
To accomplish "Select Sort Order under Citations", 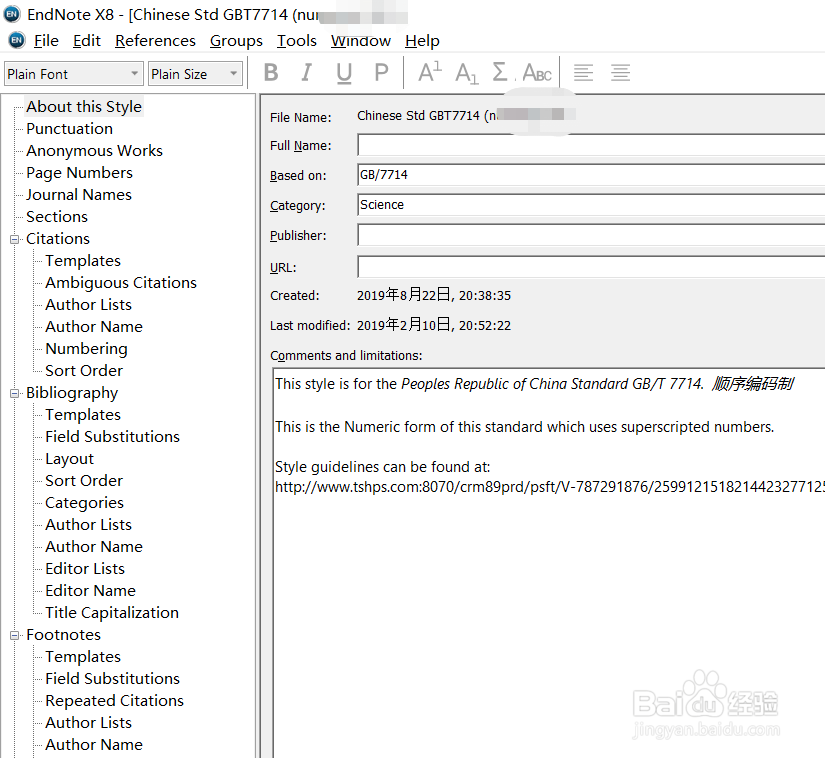I will [84, 371].
